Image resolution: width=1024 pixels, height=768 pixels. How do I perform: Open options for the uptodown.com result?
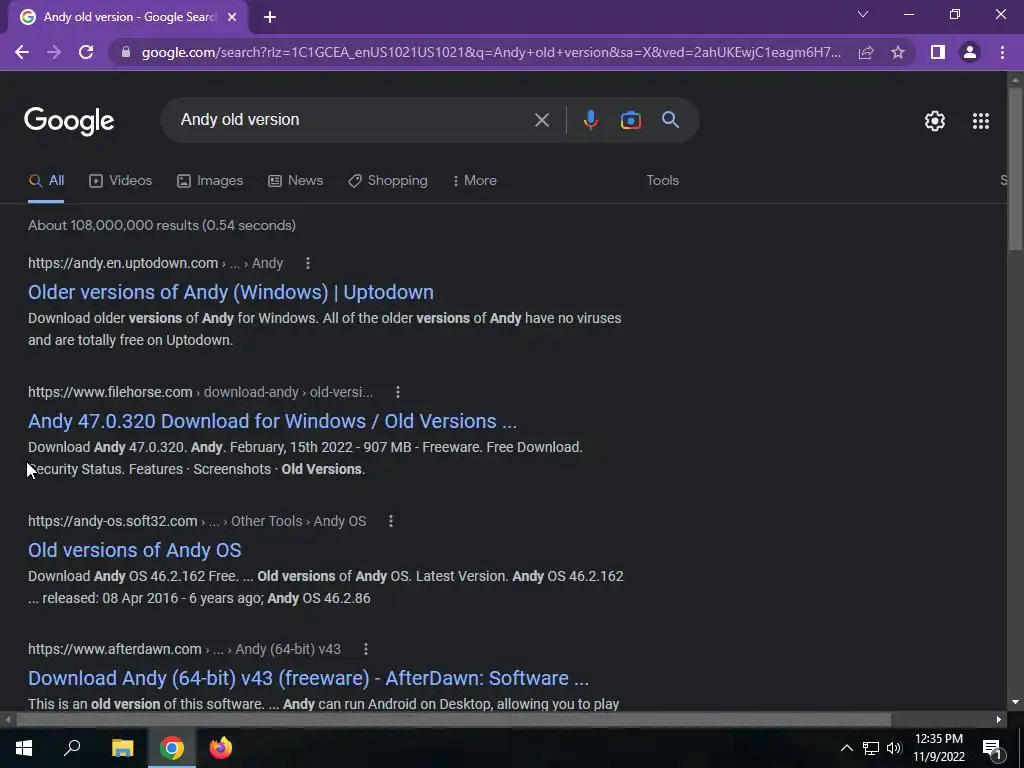tap(308, 263)
